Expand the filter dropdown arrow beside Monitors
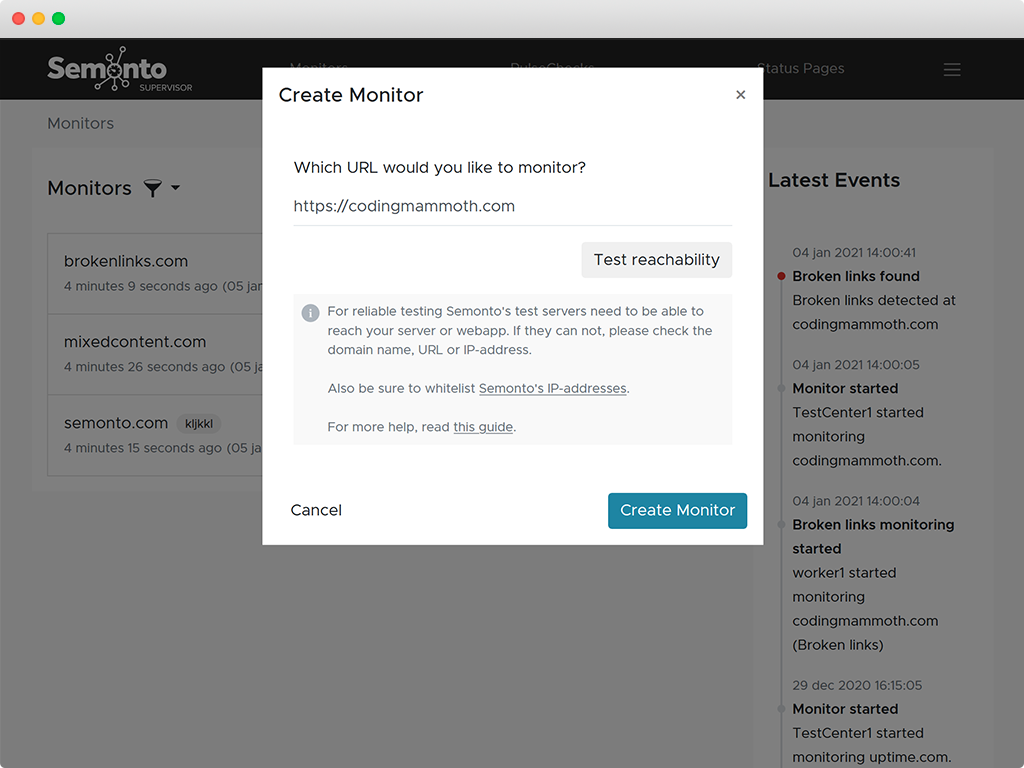This screenshot has height=768, width=1024. 176,188
